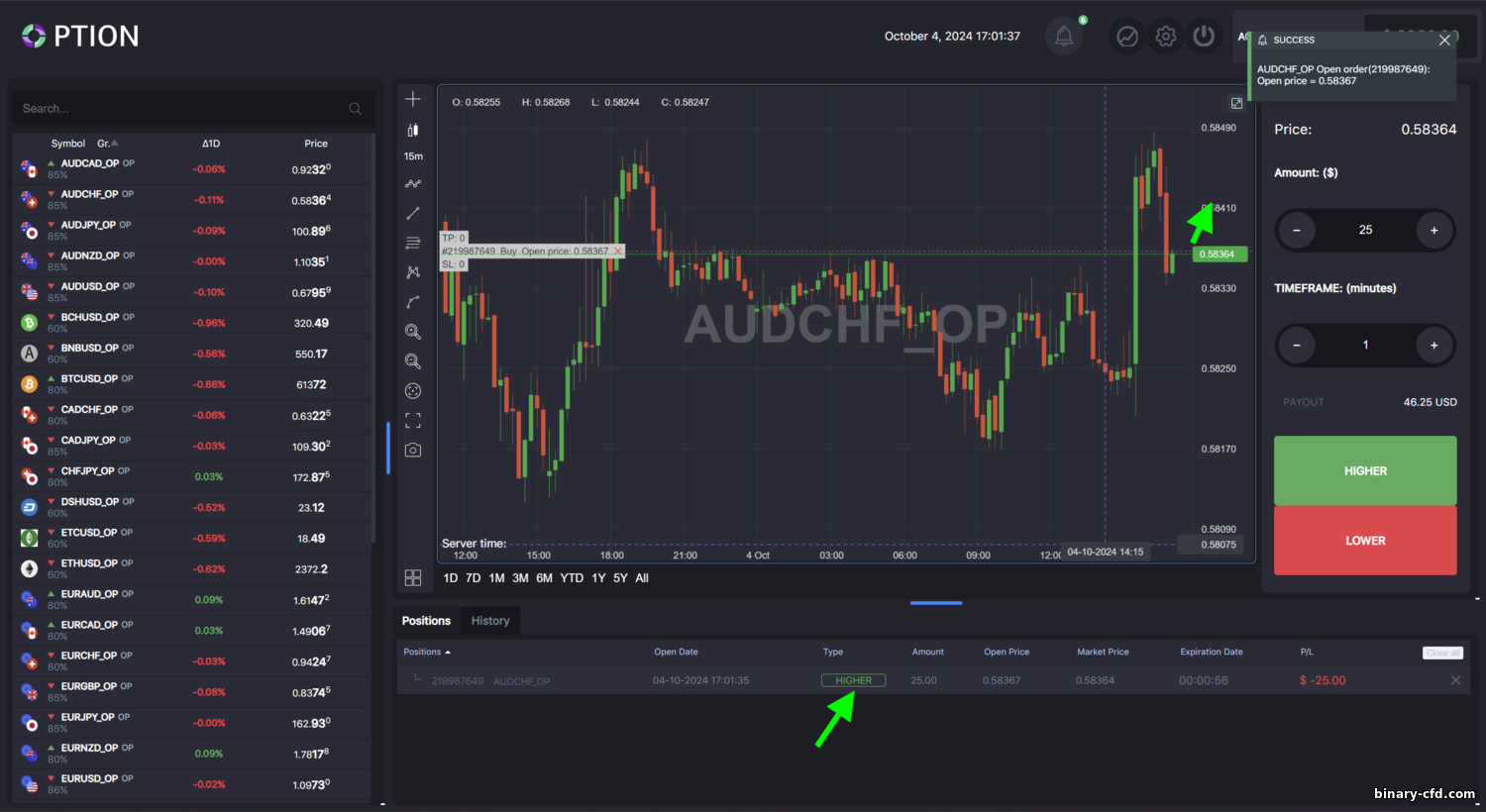
Task: Select the crosshair cursor tool
Action: [x=413, y=99]
